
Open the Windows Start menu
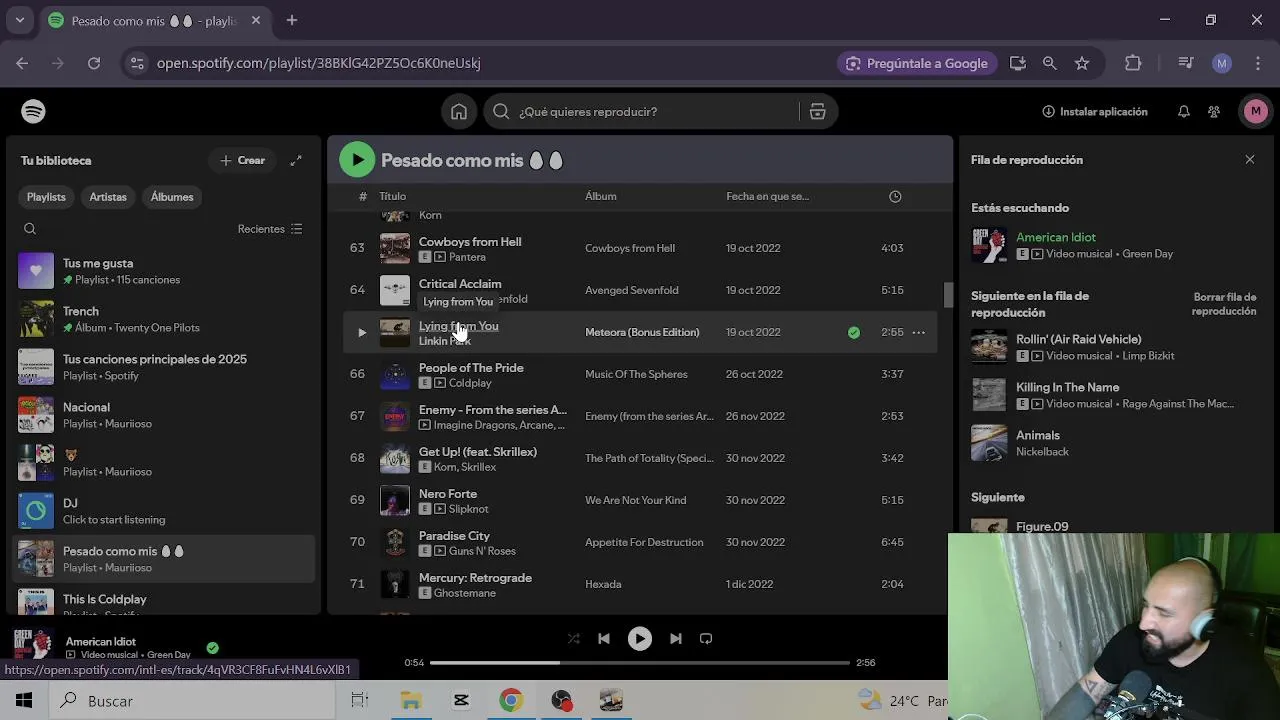pyautogui.click(x=24, y=701)
